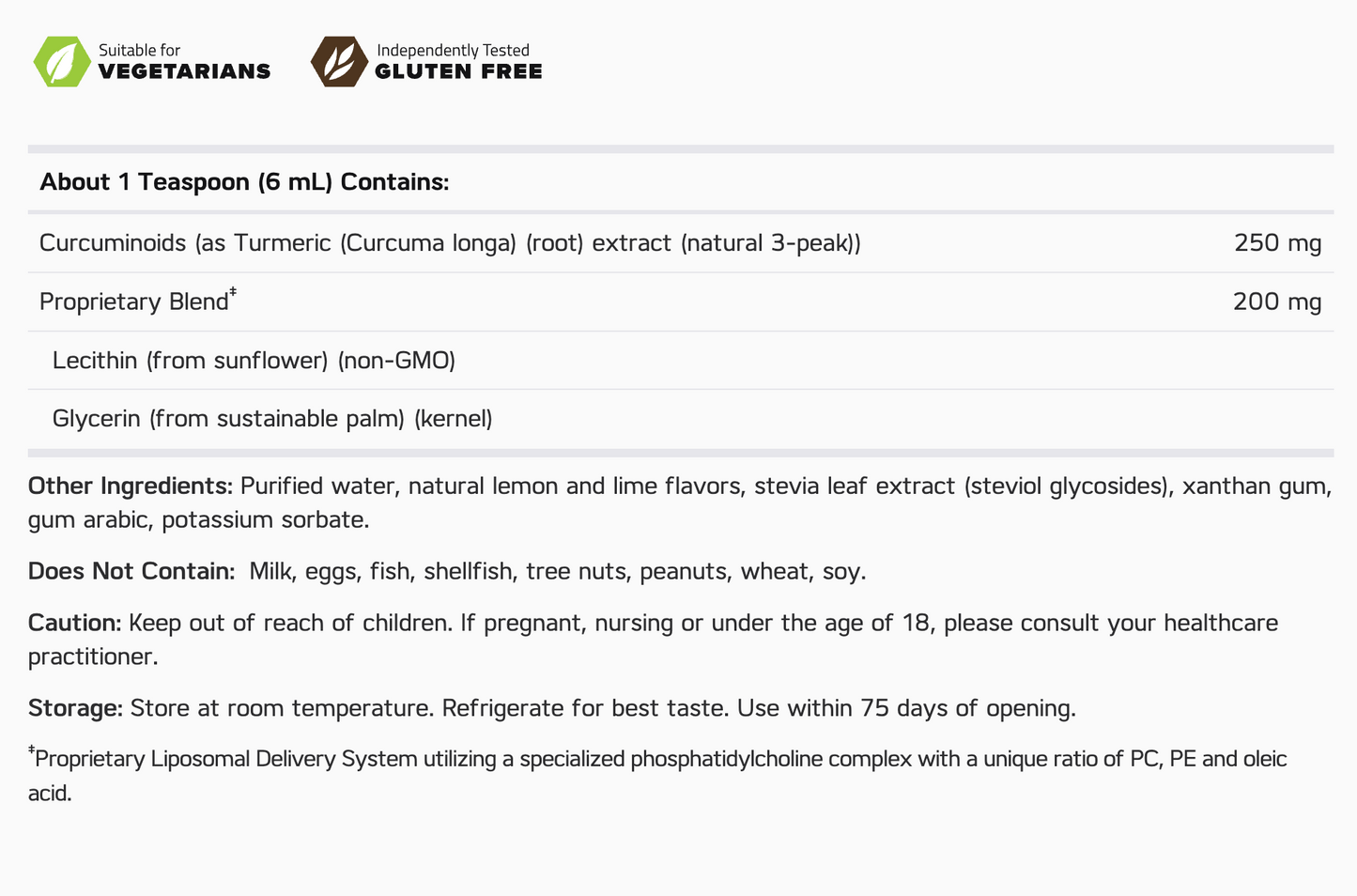Select the Glycerin (from sustainable palm) row
Screen dimensions: 1357x896
[272, 419]
